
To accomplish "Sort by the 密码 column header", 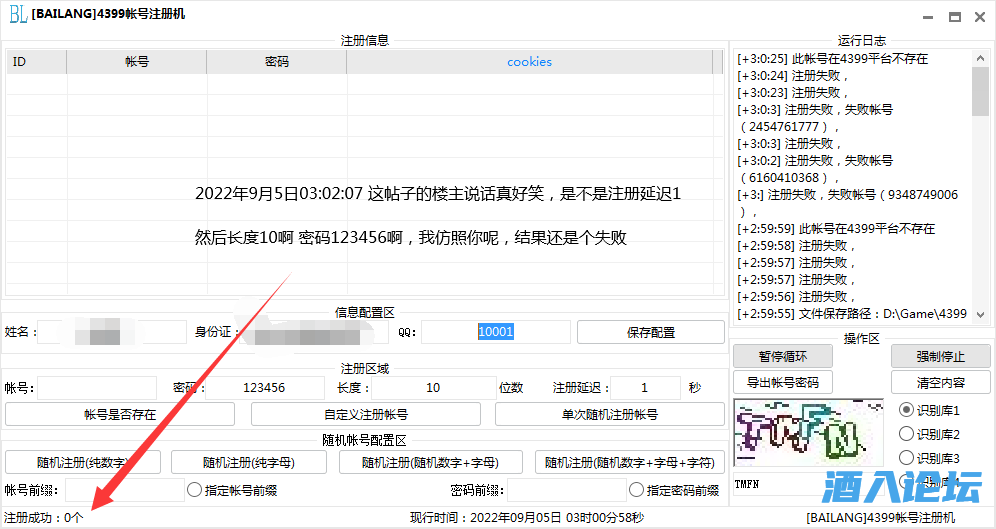I will (x=276, y=62).
